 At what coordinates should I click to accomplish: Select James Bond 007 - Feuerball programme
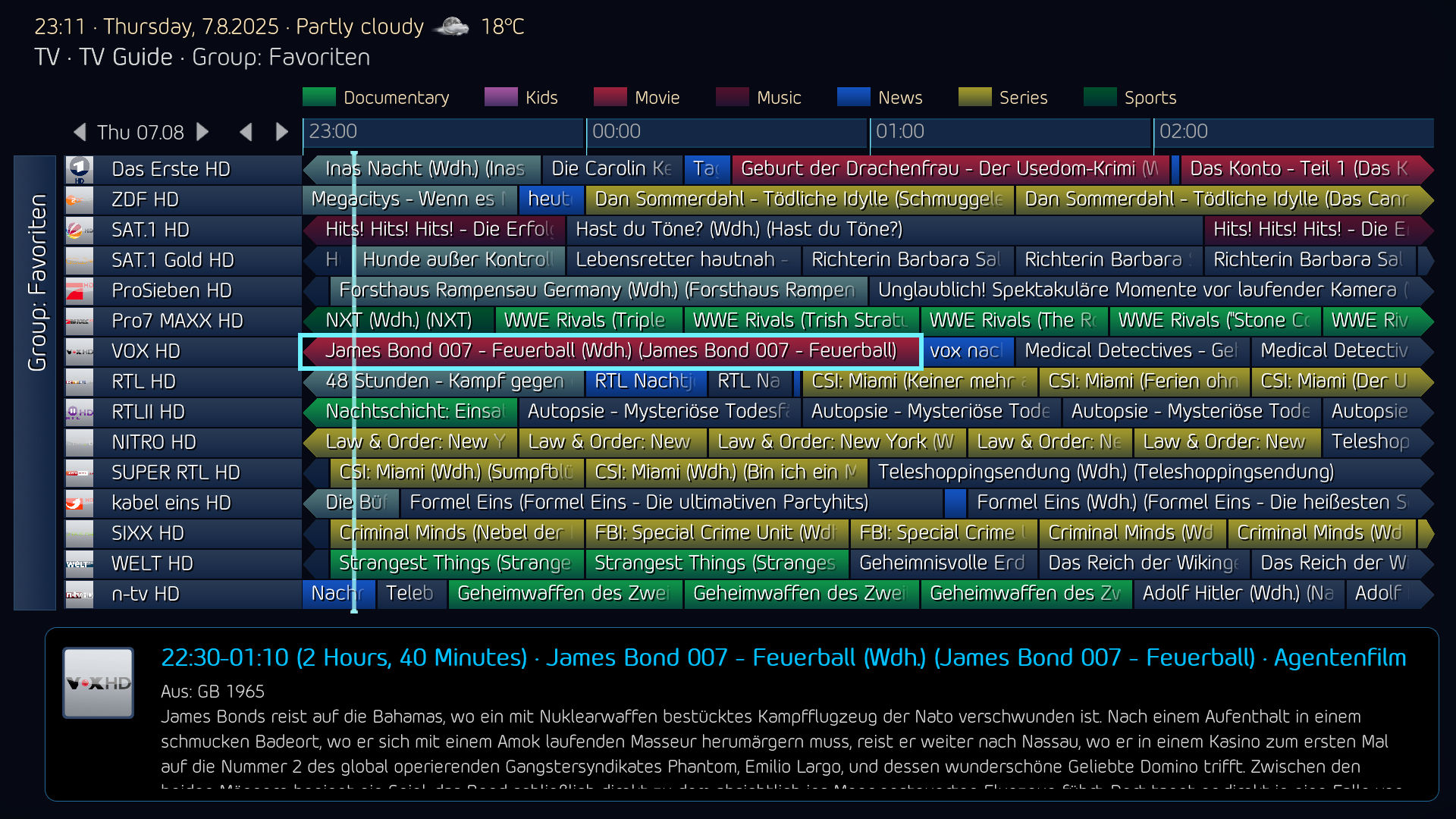[610, 351]
